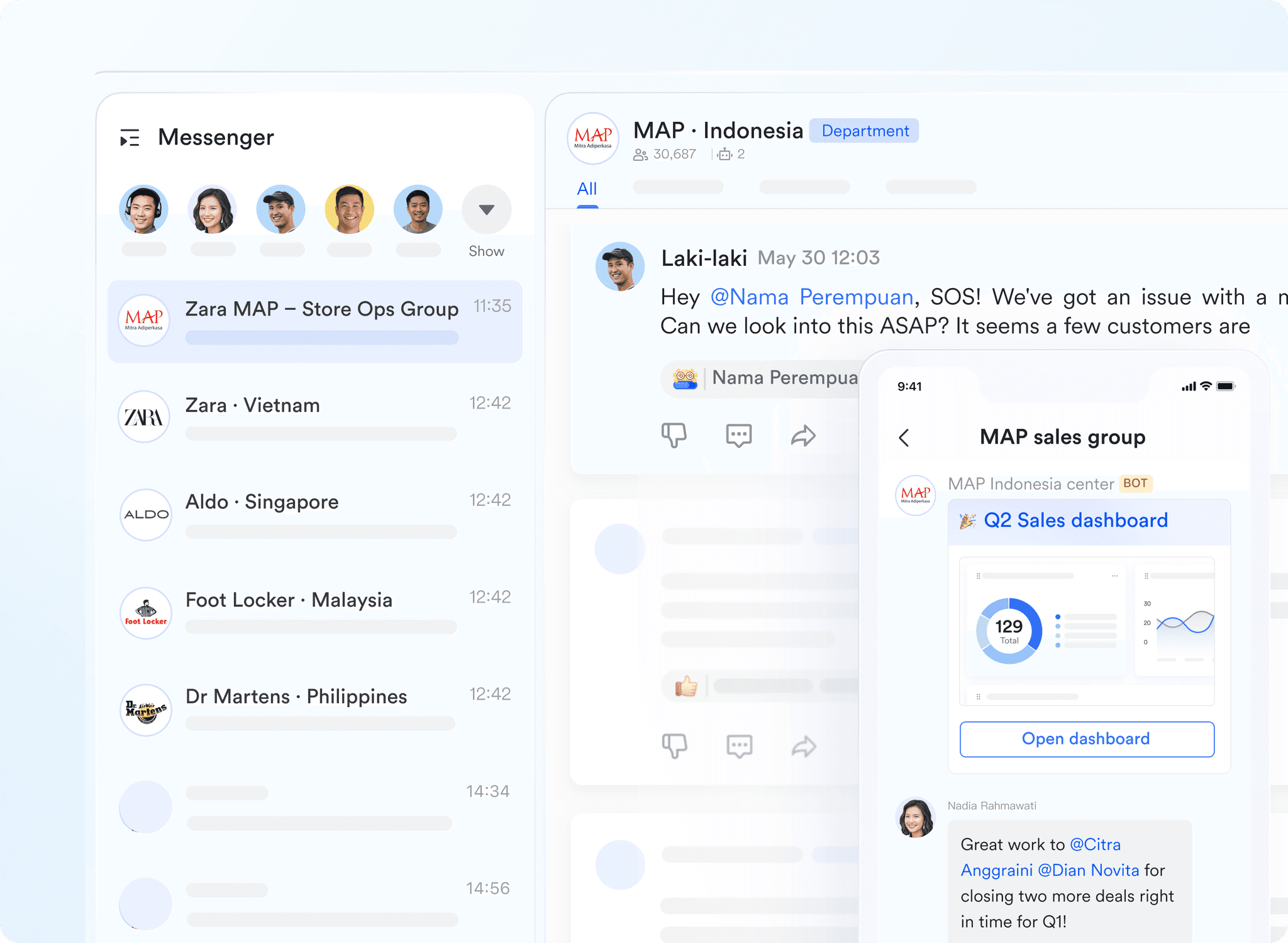This screenshot has height=943, width=1288.
Task: Click the Department tag label
Action: pos(864,131)
